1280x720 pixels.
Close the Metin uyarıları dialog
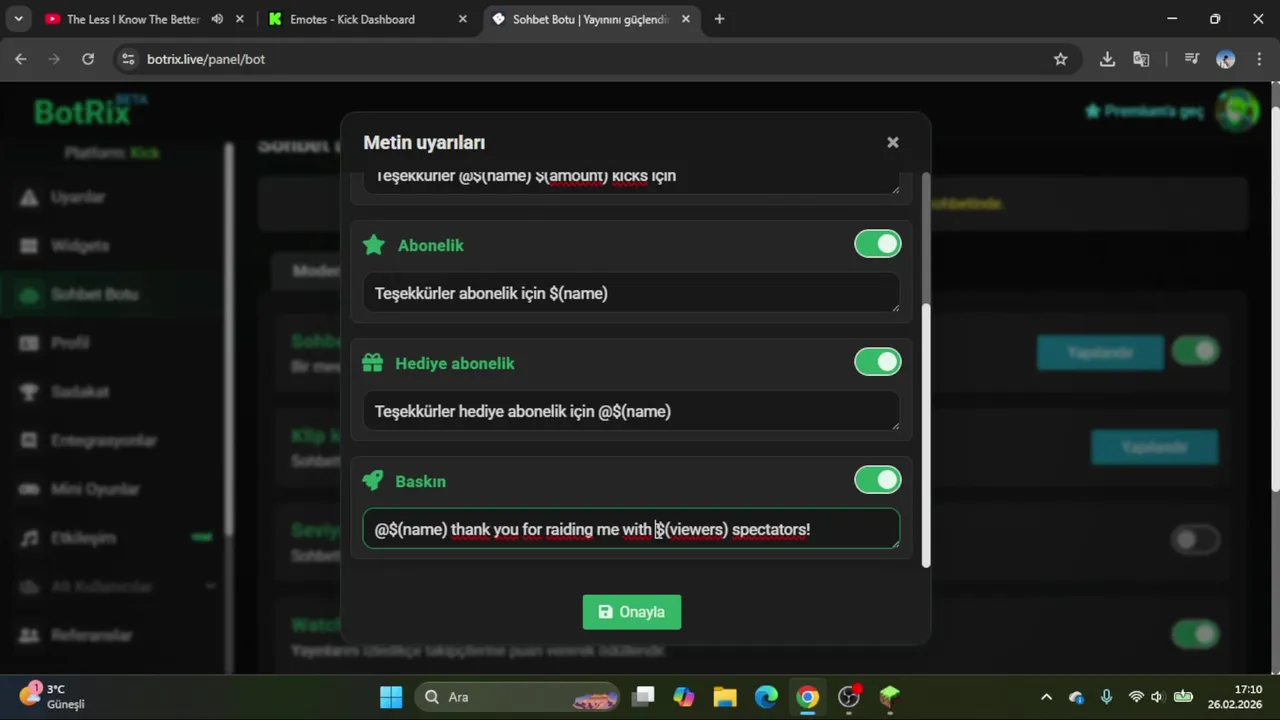click(x=893, y=143)
